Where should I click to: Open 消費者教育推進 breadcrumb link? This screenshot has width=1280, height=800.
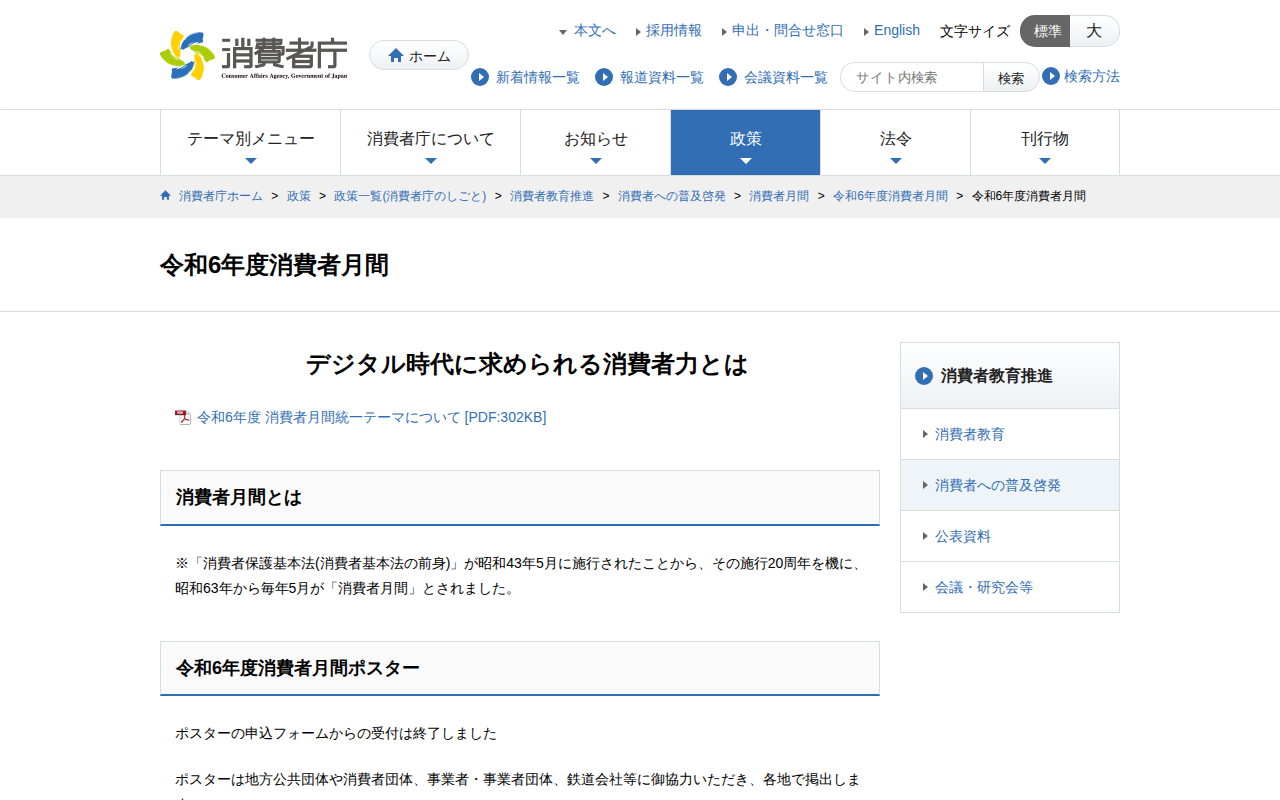552,196
